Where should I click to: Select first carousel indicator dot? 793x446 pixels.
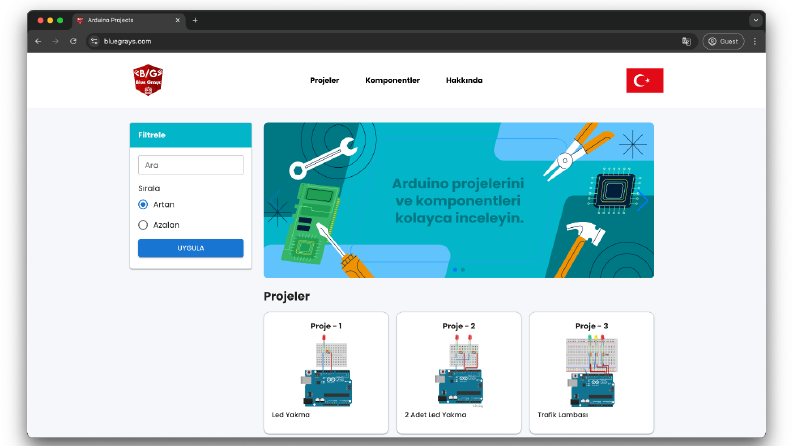click(455, 270)
